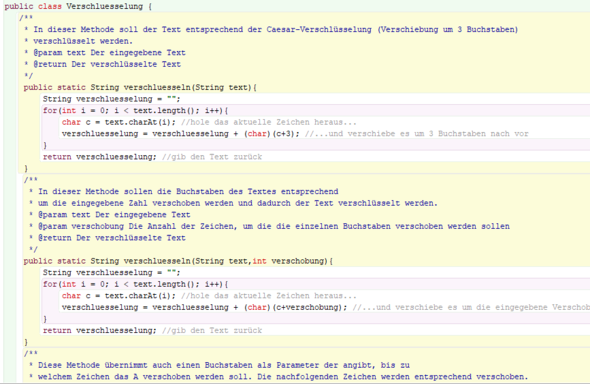The image size is (590, 384).
Task: Click the 'class' keyword in the declaration line
Action: click(50, 6)
